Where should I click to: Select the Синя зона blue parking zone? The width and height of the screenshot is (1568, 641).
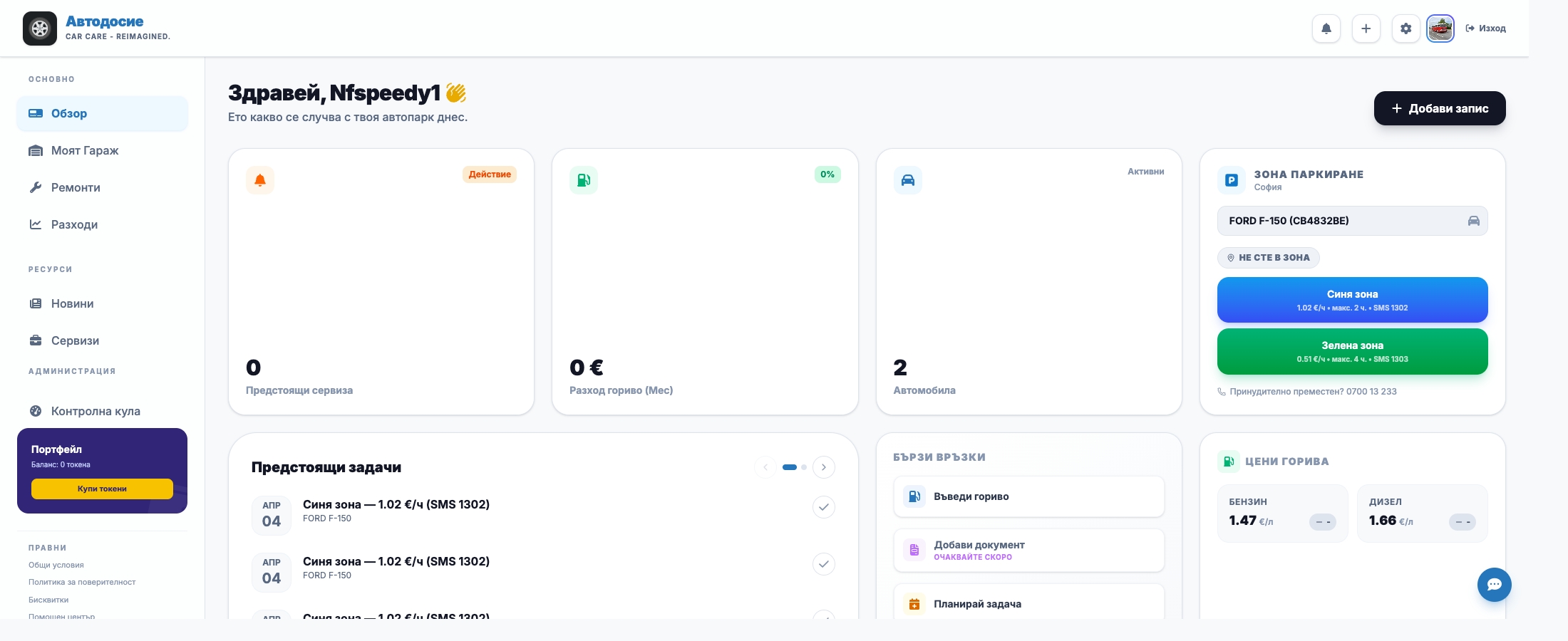1353,300
